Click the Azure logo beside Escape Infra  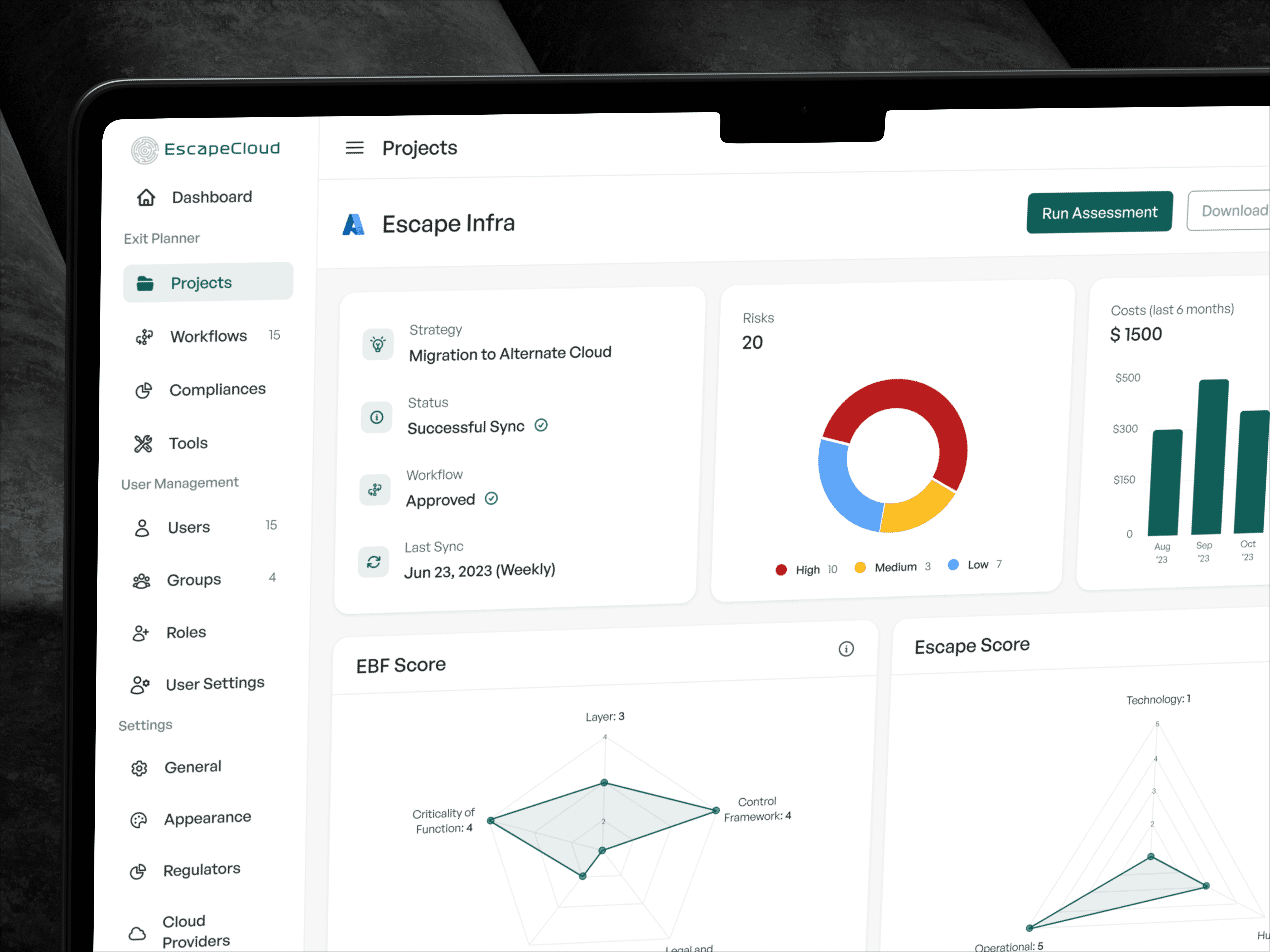[354, 224]
